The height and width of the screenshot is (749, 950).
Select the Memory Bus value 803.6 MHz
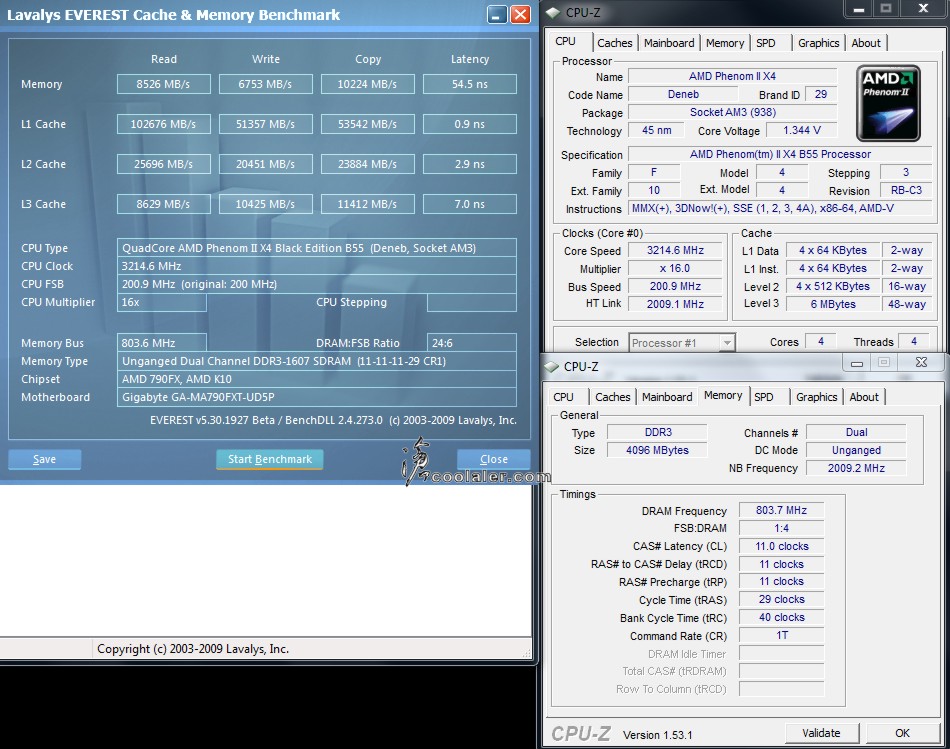coord(162,343)
